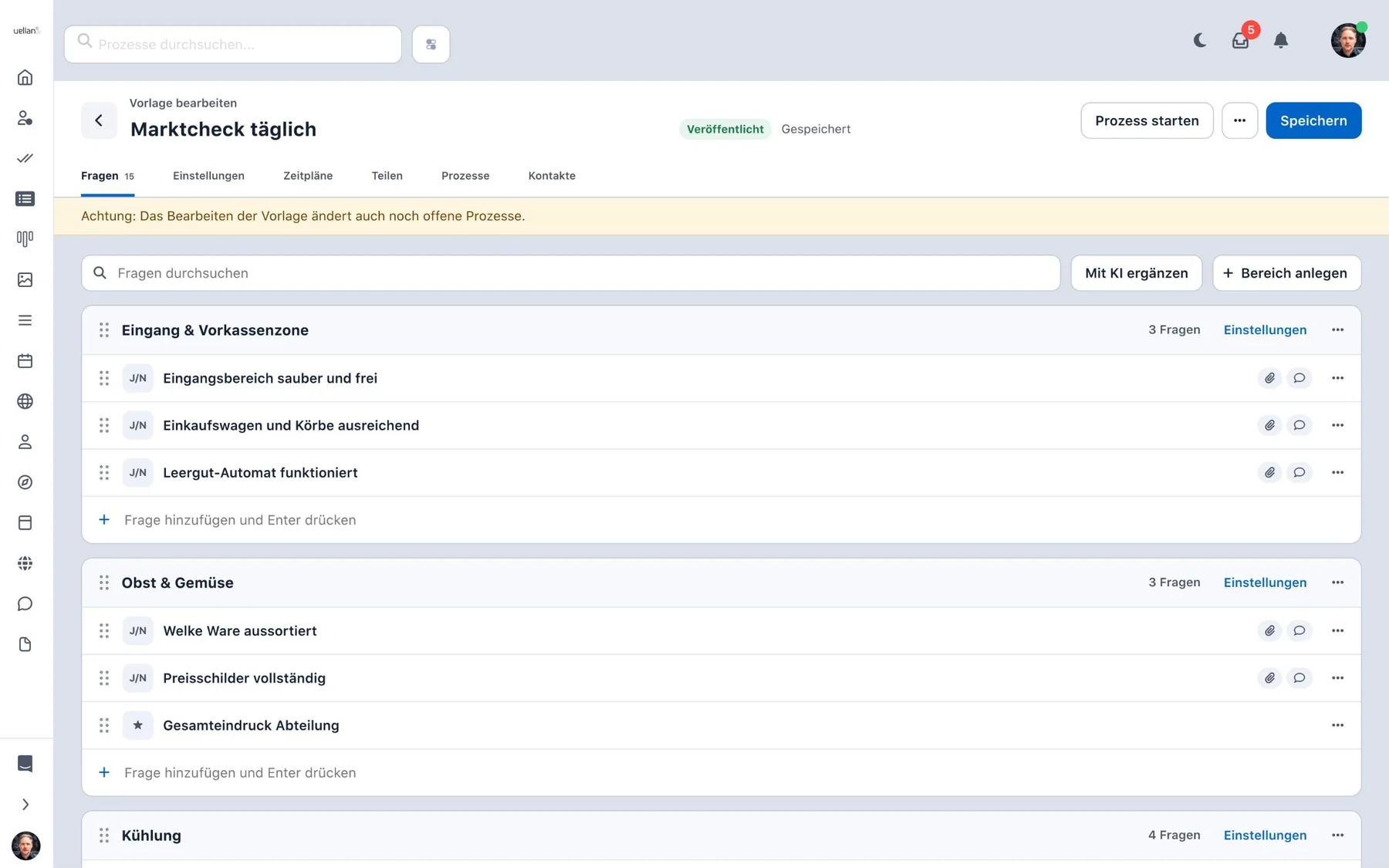Focus the Fragen durchsuchen search field
The width and height of the screenshot is (1389, 868).
tap(570, 273)
